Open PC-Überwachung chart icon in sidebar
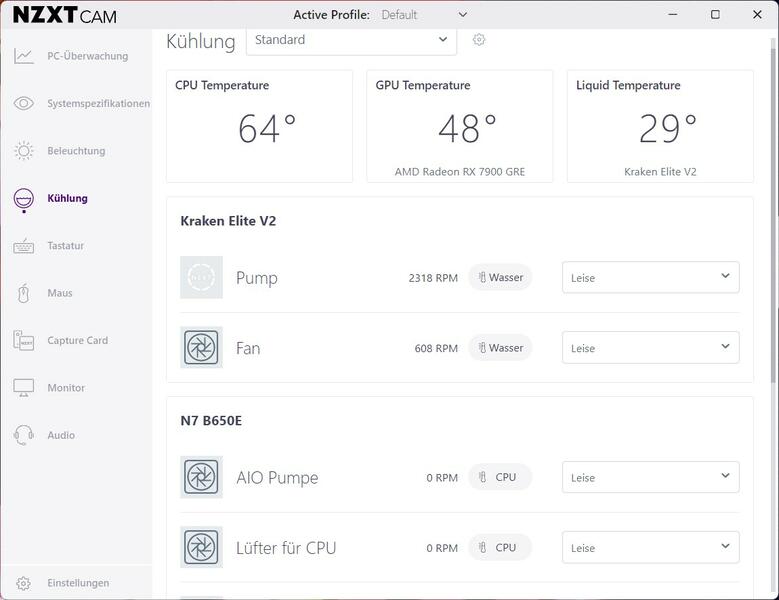 23,56
